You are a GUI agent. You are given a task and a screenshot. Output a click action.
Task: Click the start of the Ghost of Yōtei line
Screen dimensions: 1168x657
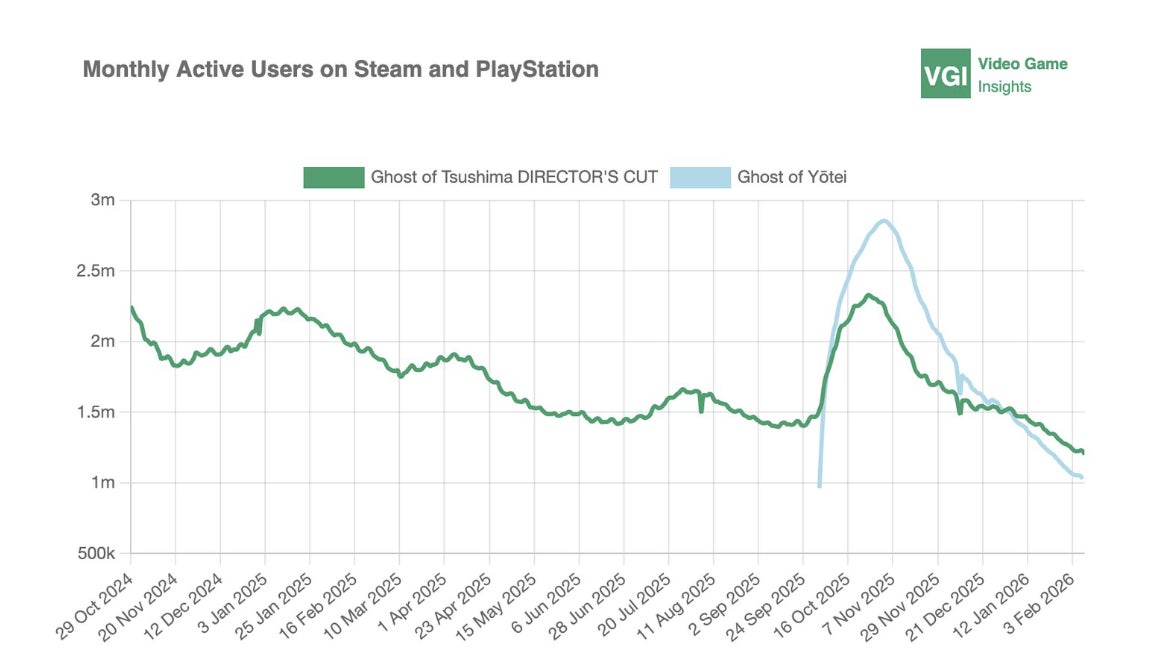819,486
